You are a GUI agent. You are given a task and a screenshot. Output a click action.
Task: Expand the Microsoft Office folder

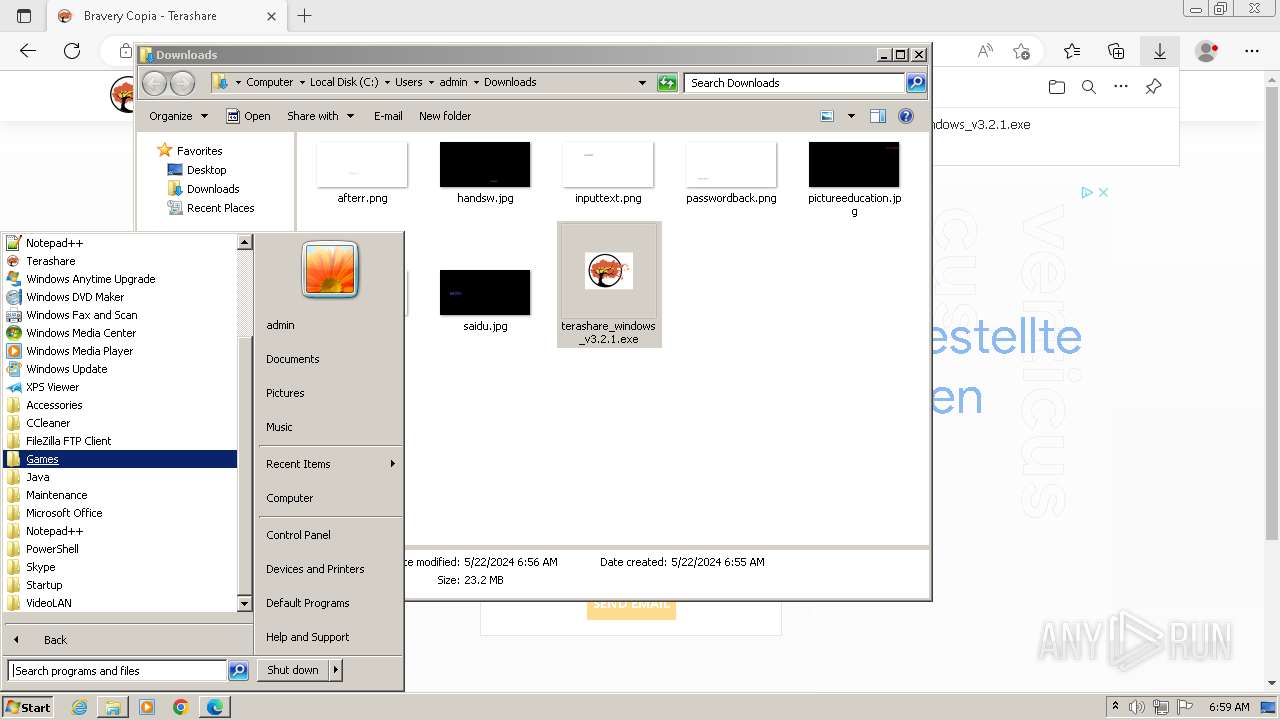coord(64,513)
